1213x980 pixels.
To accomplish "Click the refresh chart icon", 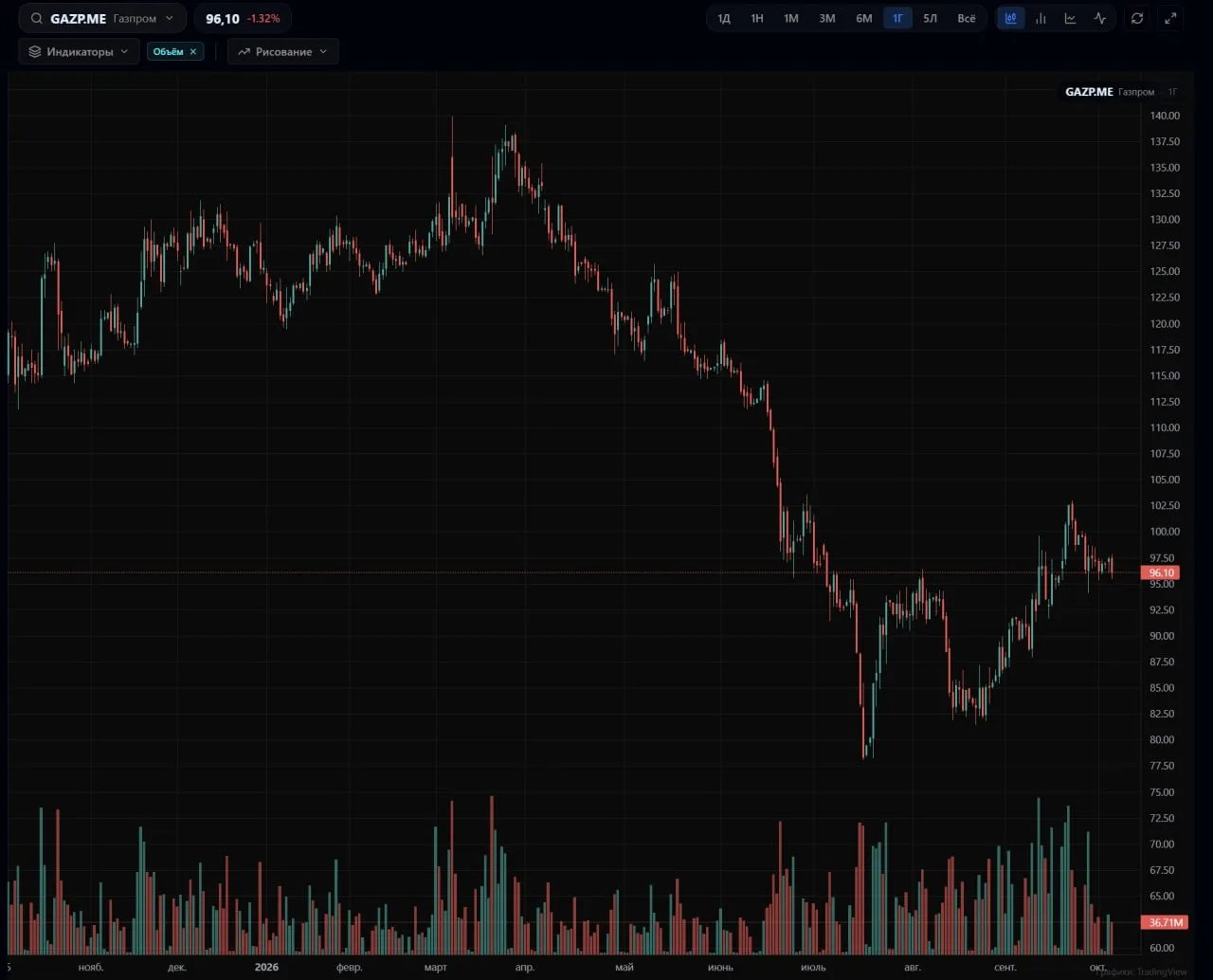I will coord(1137,18).
